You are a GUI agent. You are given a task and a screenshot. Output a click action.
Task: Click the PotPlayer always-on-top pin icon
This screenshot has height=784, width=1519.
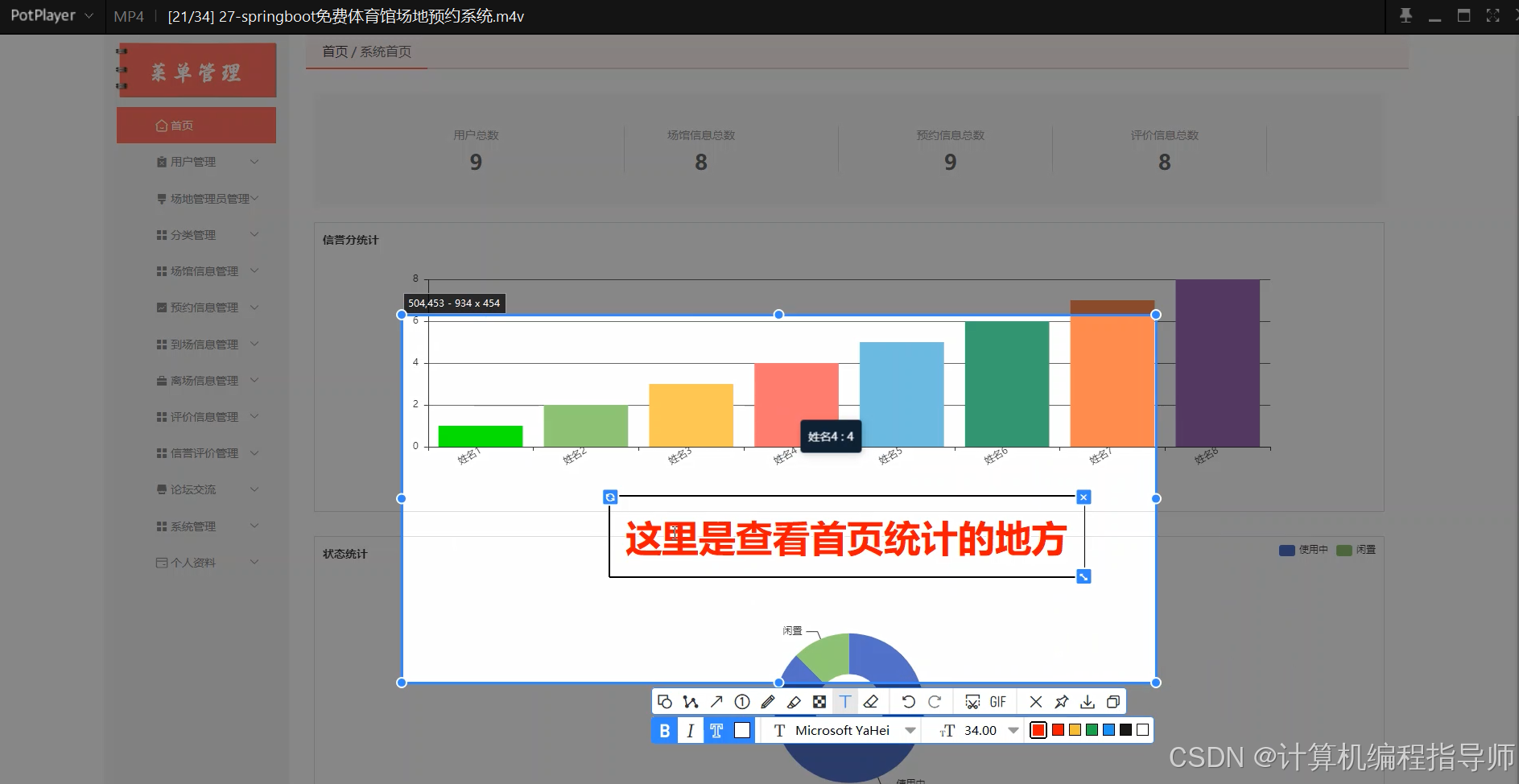[1406, 15]
